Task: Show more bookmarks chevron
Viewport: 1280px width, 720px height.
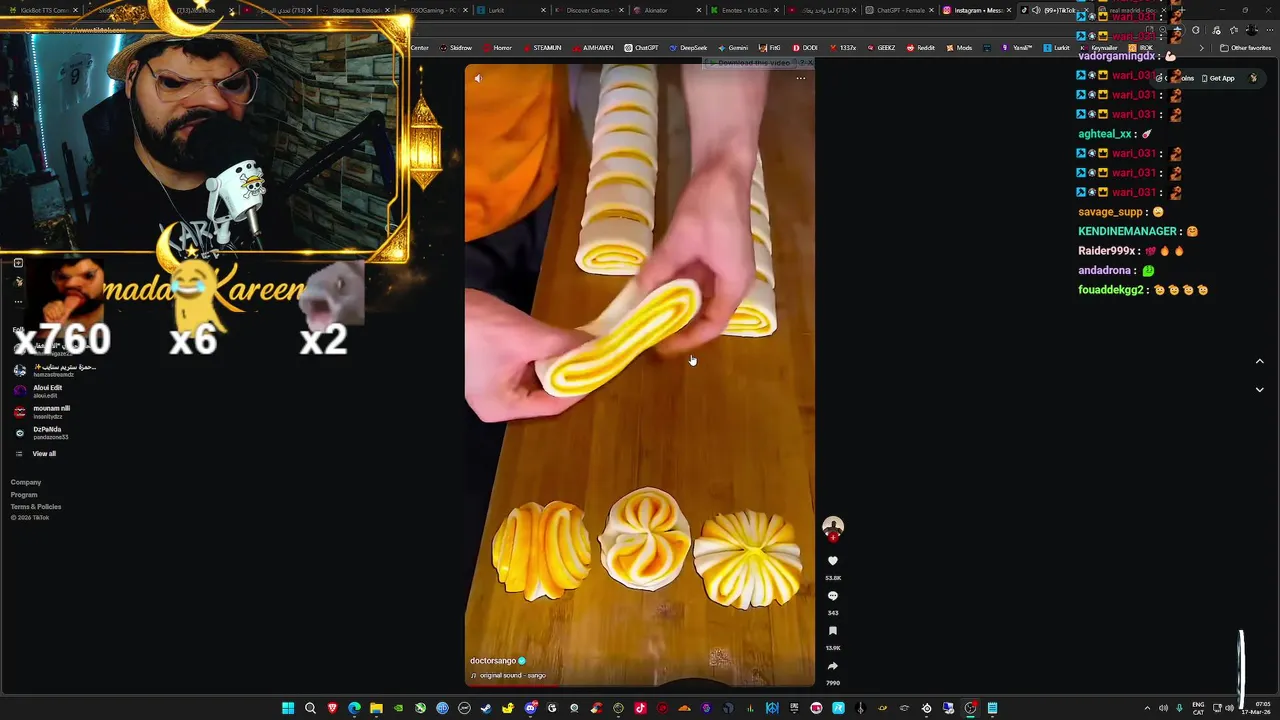Action: click(x=1201, y=48)
